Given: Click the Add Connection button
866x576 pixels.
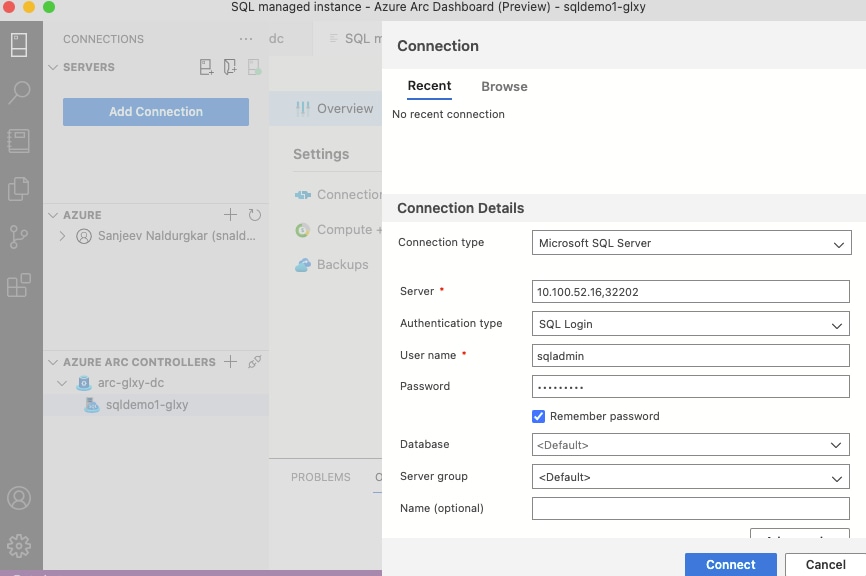Looking at the screenshot, I should coord(156,112).
